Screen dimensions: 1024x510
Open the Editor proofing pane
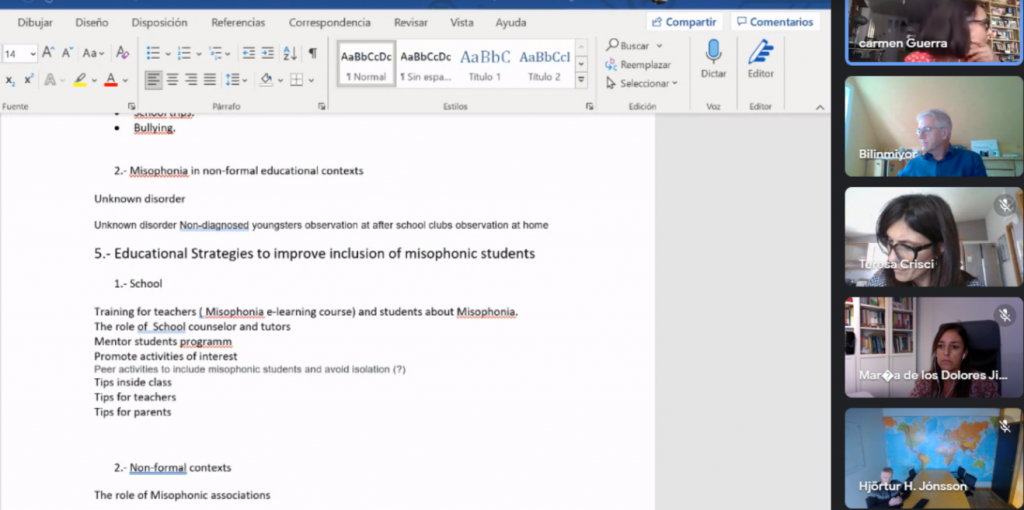[x=761, y=59]
